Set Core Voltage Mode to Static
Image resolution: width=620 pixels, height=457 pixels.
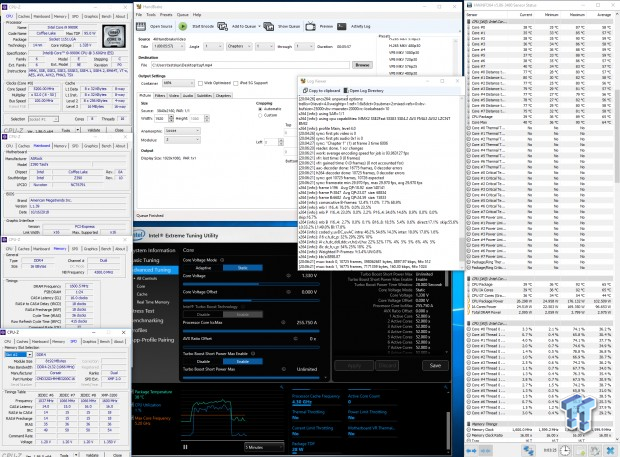(x=243, y=268)
